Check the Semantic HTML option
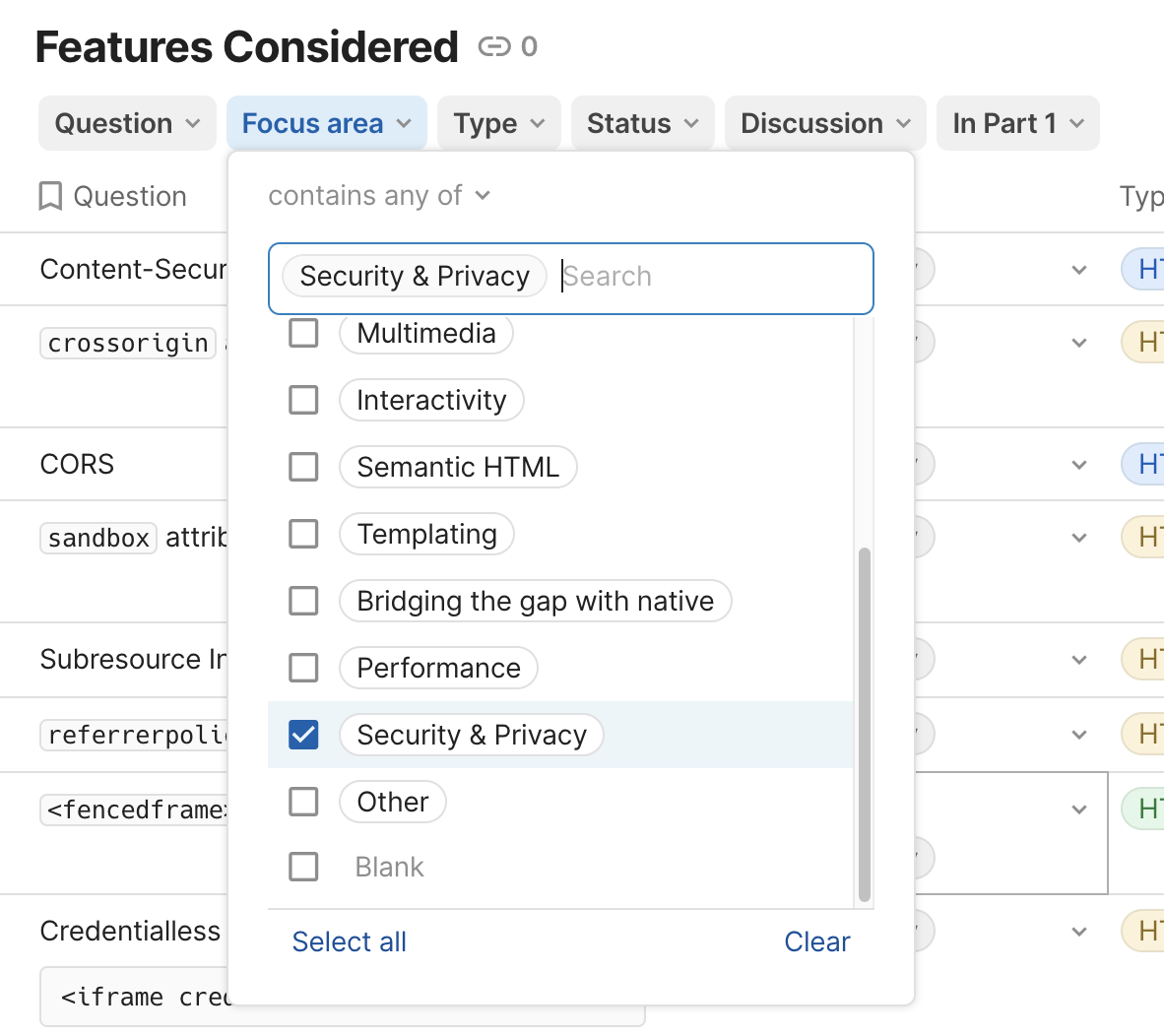This screenshot has height=1036, width=1164. pos(303,467)
